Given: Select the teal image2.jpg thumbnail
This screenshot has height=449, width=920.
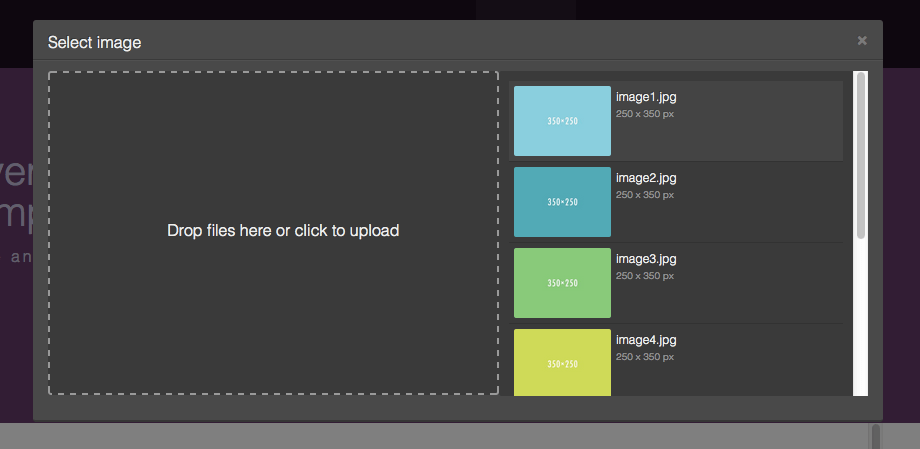Looking at the screenshot, I should click(x=562, y=202).
